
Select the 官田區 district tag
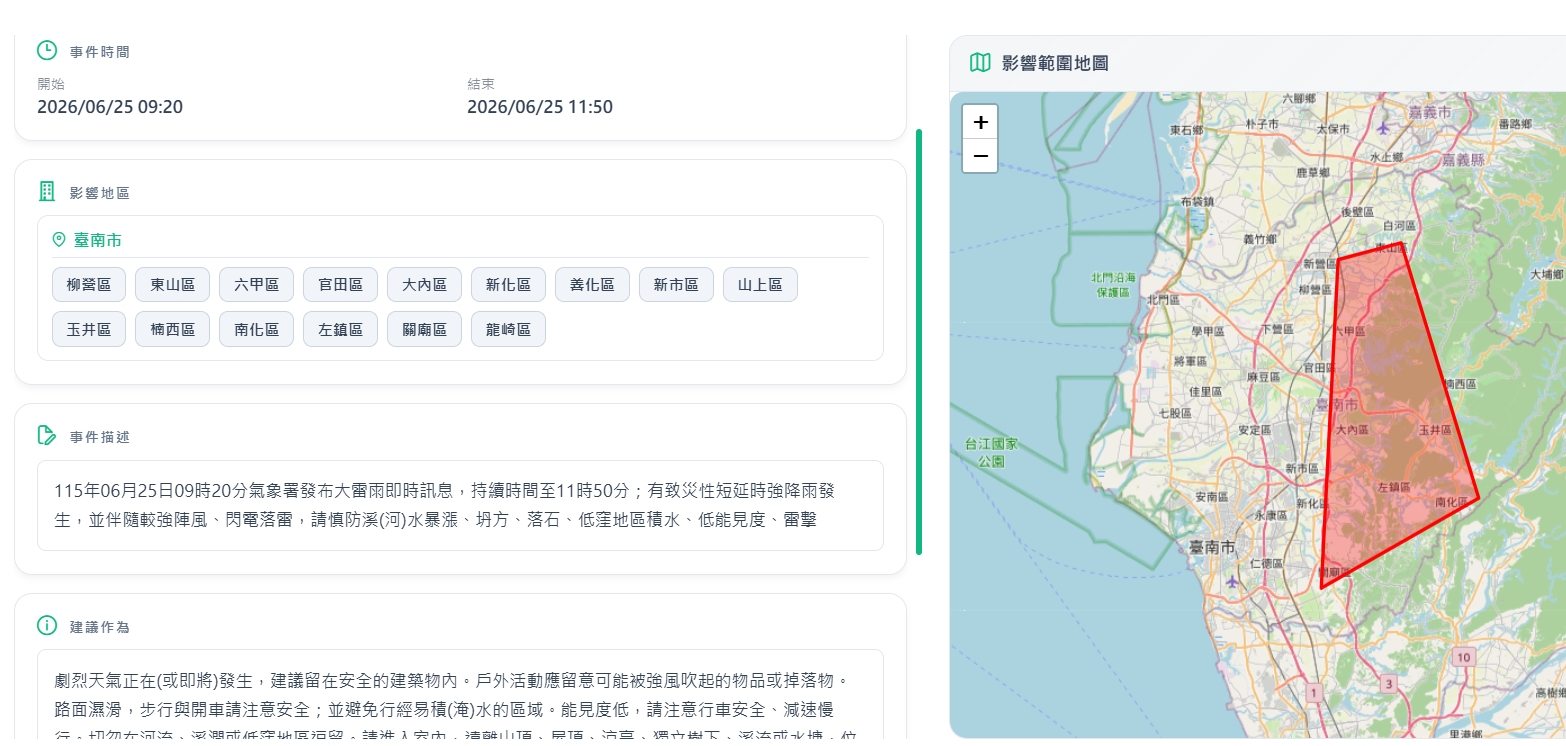[x=341, y=285]
